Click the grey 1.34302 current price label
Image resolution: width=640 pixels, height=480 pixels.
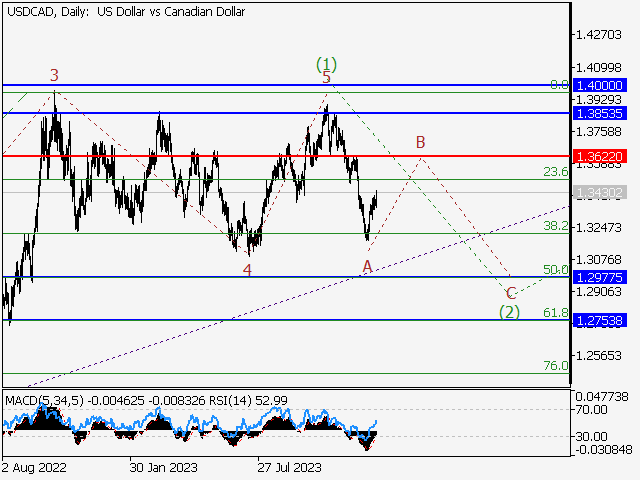click(600, 192)
